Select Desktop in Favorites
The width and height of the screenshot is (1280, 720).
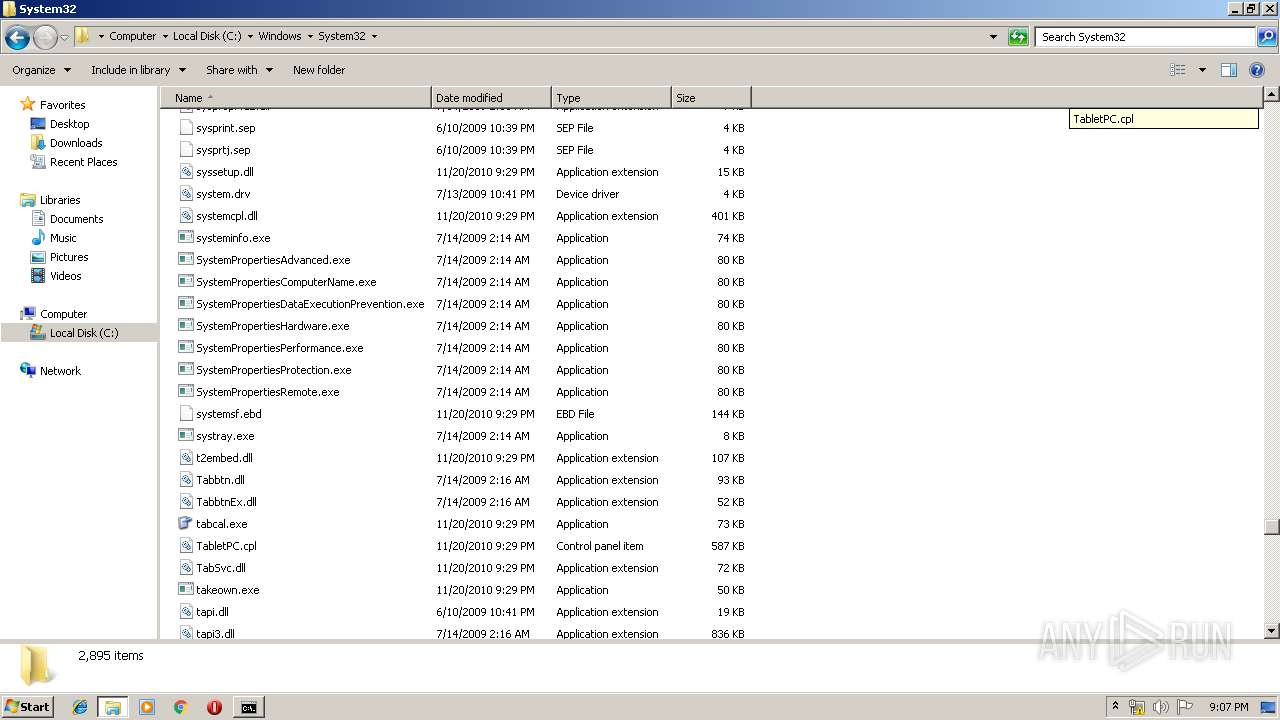(69, 124)
